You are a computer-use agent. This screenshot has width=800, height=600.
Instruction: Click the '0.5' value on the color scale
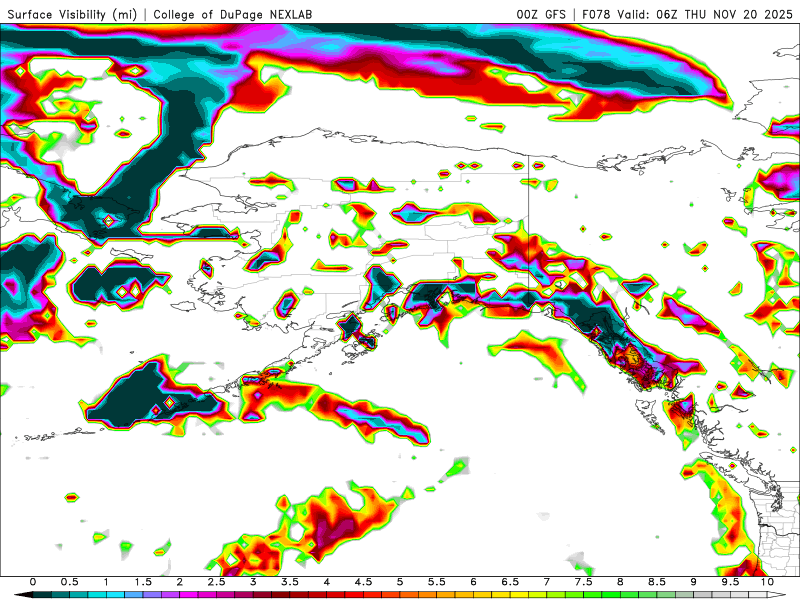69,582
